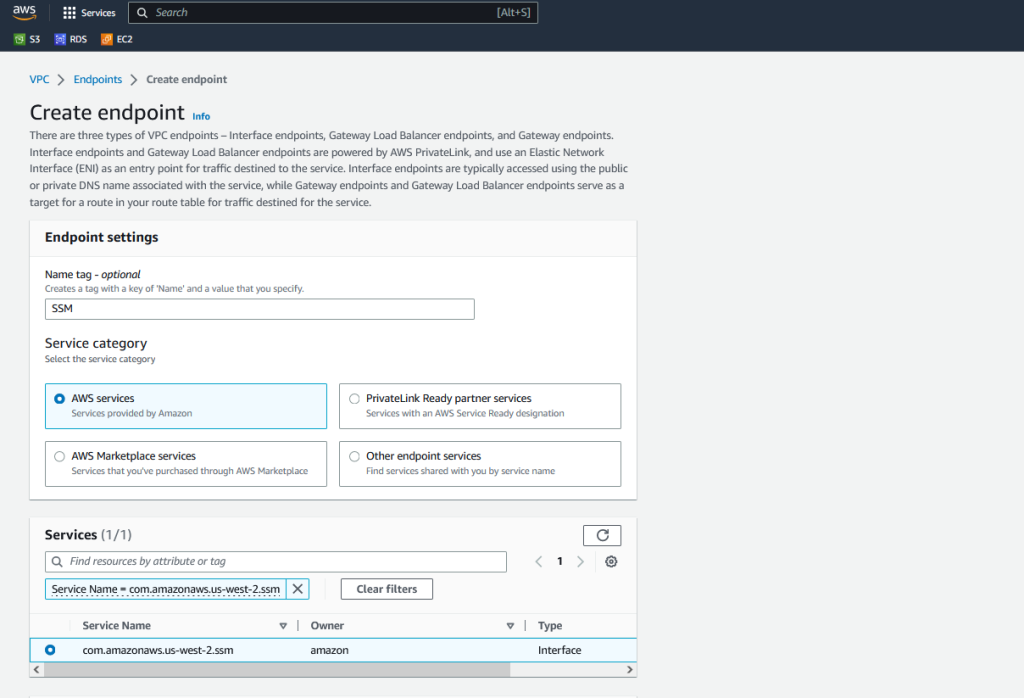Select the com.amazonaws.us-west-2.ssm row radio
Viewport: 1024px width, 698px height.
[50, 650]
